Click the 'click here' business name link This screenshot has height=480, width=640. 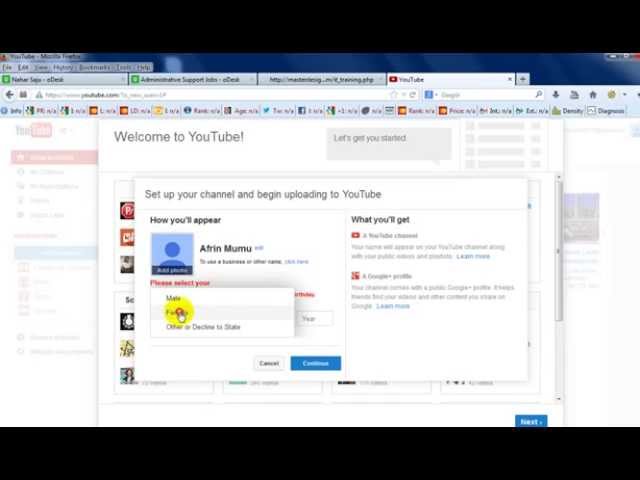pyautogui.click(x=296, y=262)
